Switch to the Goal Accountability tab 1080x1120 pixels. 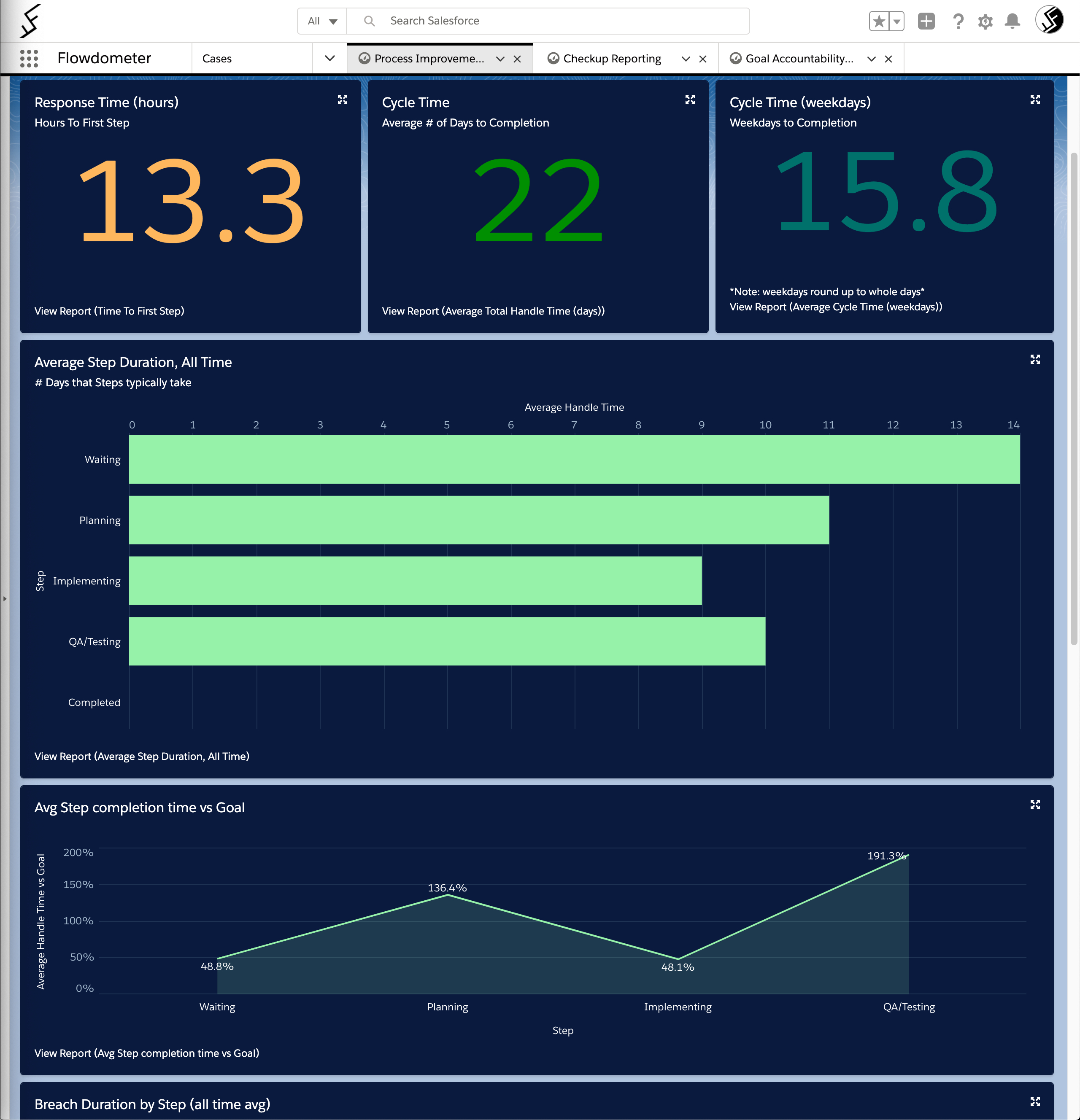pyautogui.click(x=799, y=59)
